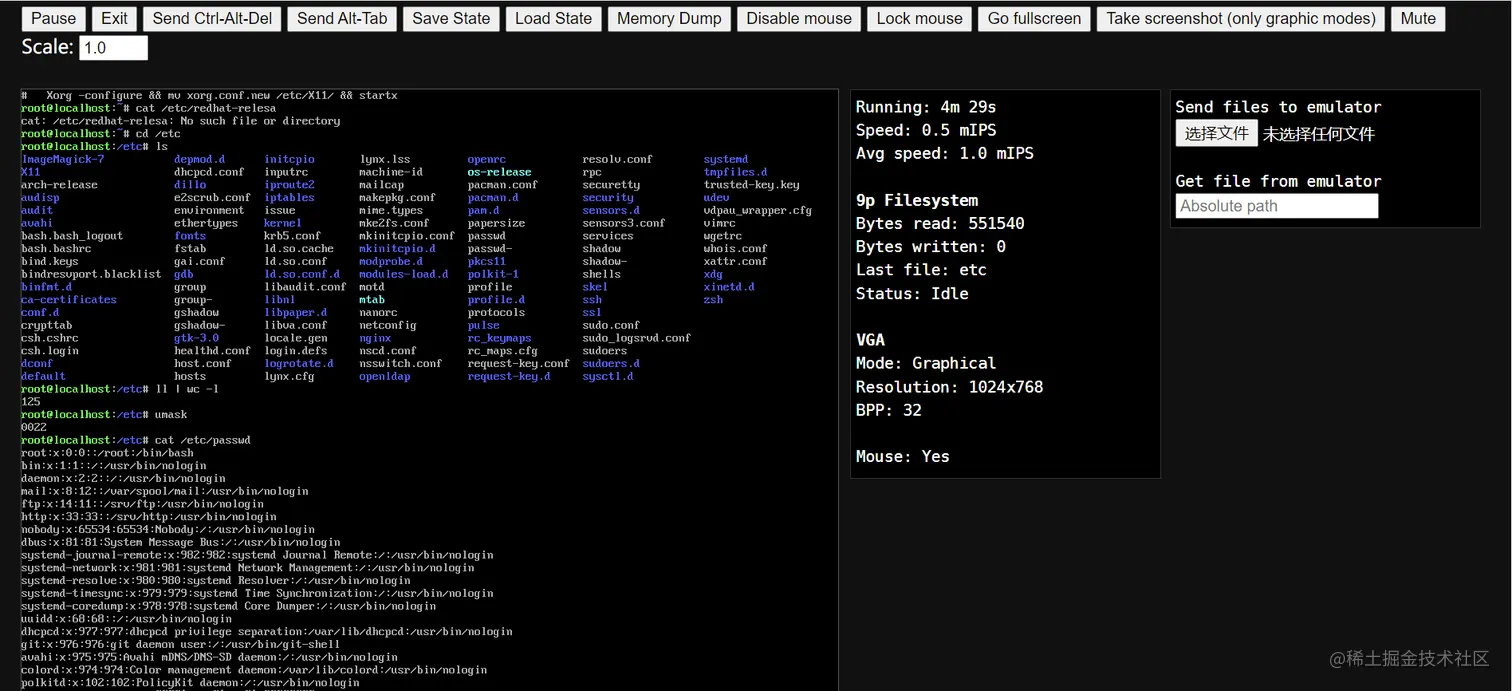Click the 选择文件 file chooser button
Image resolution: width=1512 pixels, height=691 pixels.
click(1216, 133)
